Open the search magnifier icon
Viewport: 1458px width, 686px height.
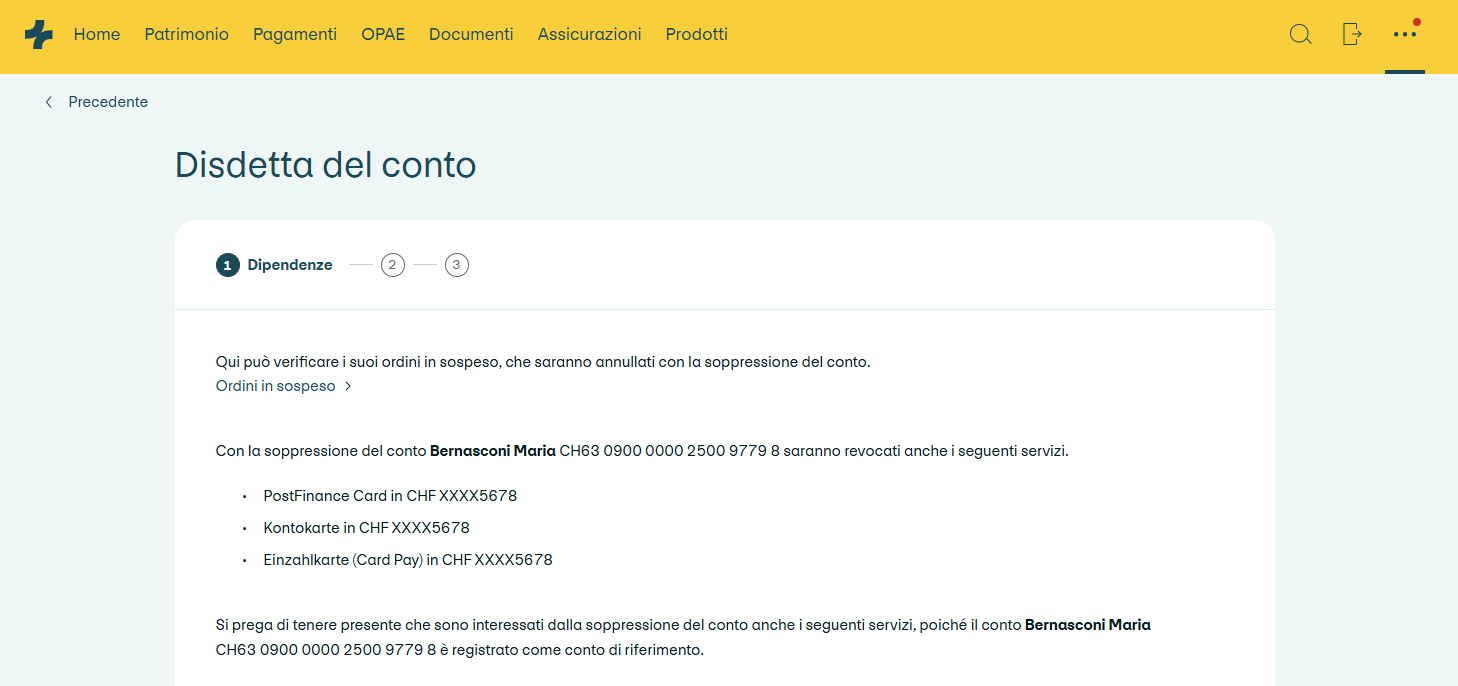pos(1300,34)
